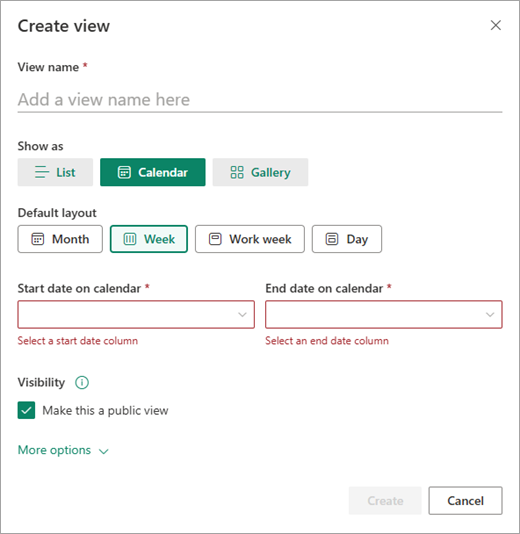Click the Visibility info icon
Screen dimensions: 520x534
click(82, 382)
